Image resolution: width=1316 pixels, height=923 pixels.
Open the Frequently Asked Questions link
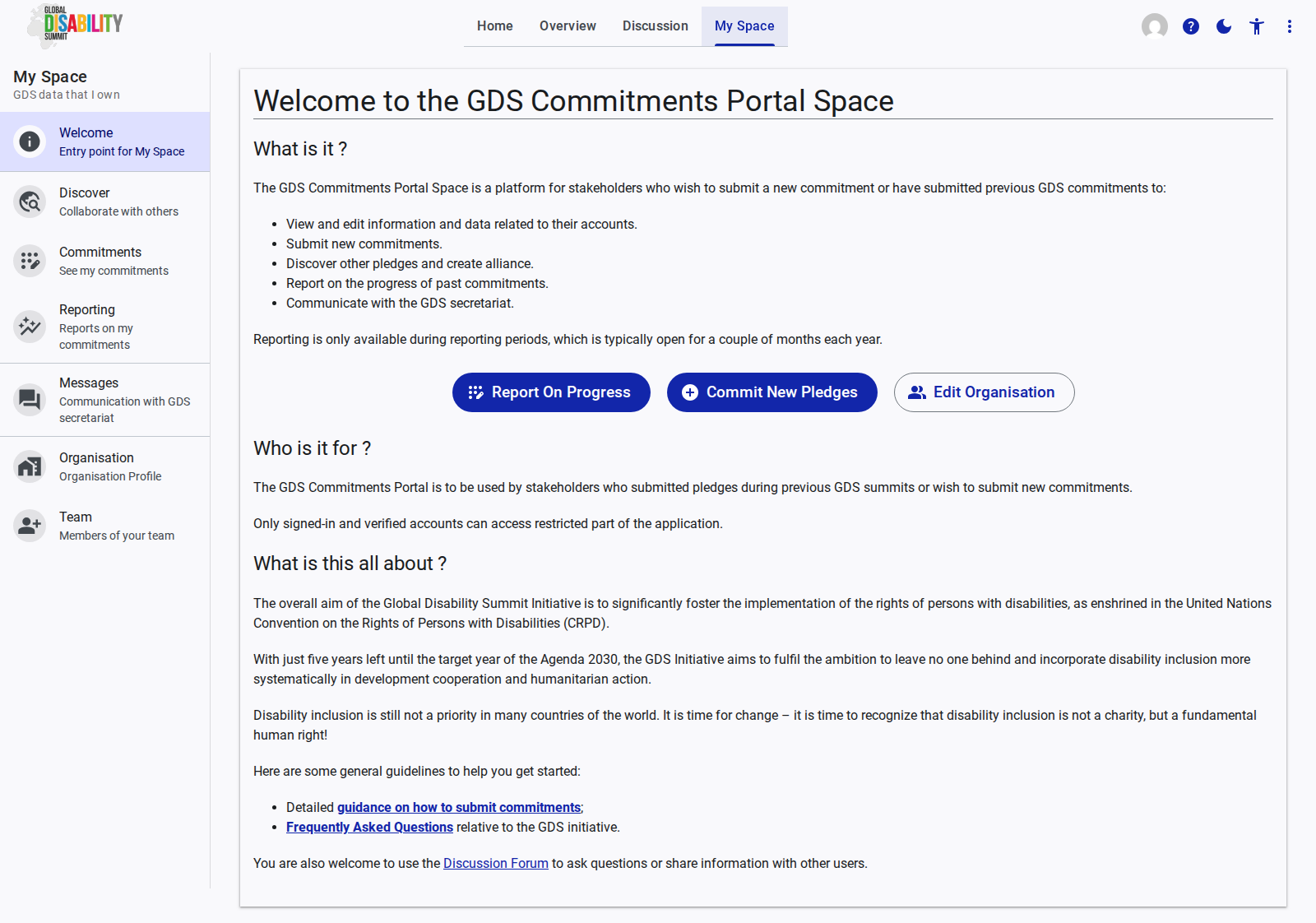click(x=369, y=828)
